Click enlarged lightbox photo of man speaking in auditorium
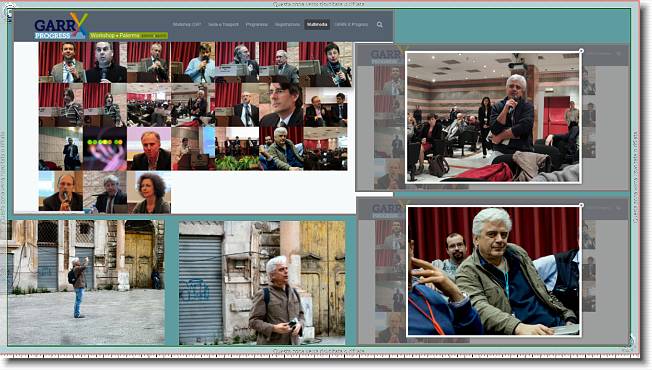 coord(493,117)
